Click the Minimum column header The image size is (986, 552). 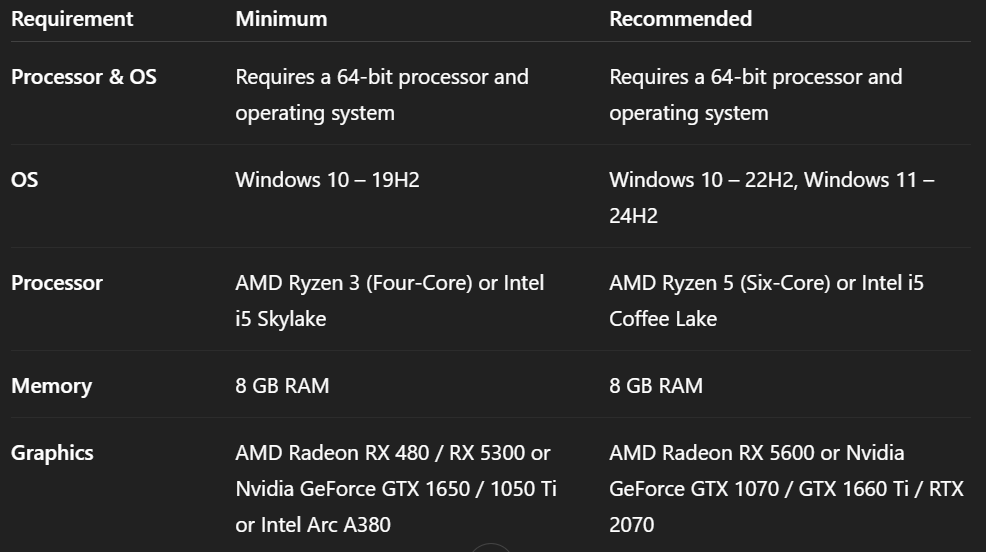tap(281, 19)
